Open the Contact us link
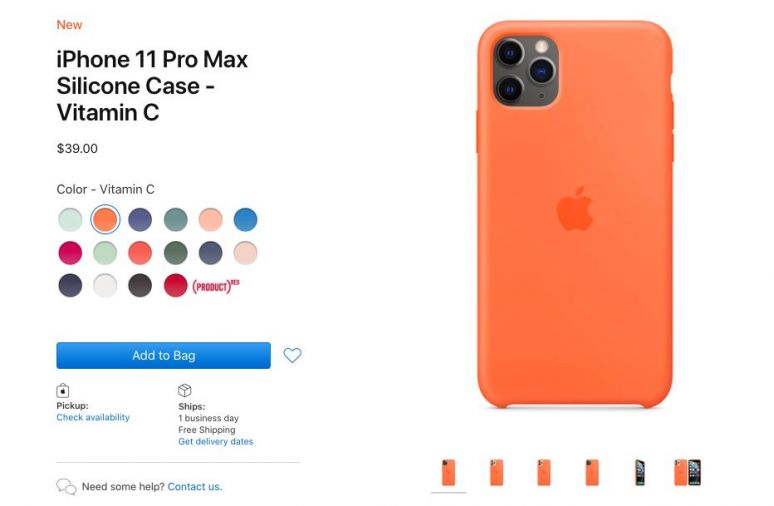 [194, 487]
